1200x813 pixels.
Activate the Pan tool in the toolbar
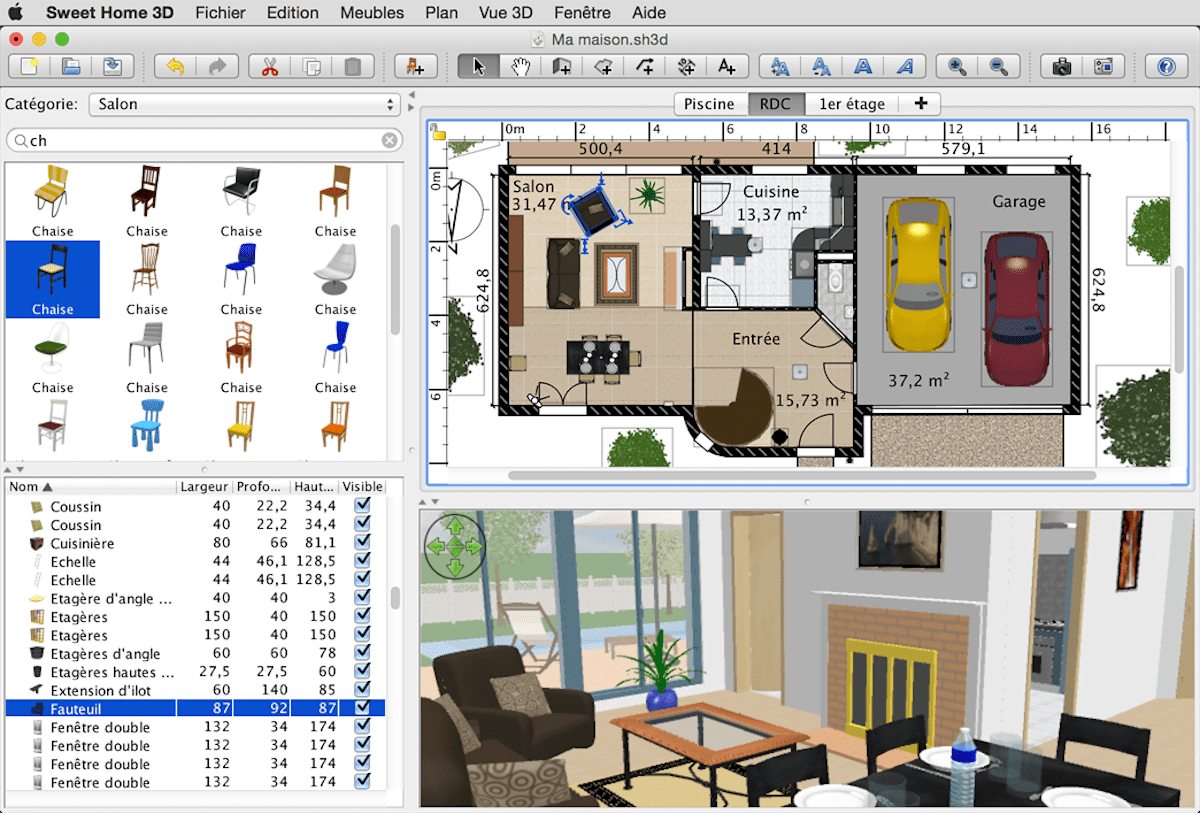tap(519, 66)
